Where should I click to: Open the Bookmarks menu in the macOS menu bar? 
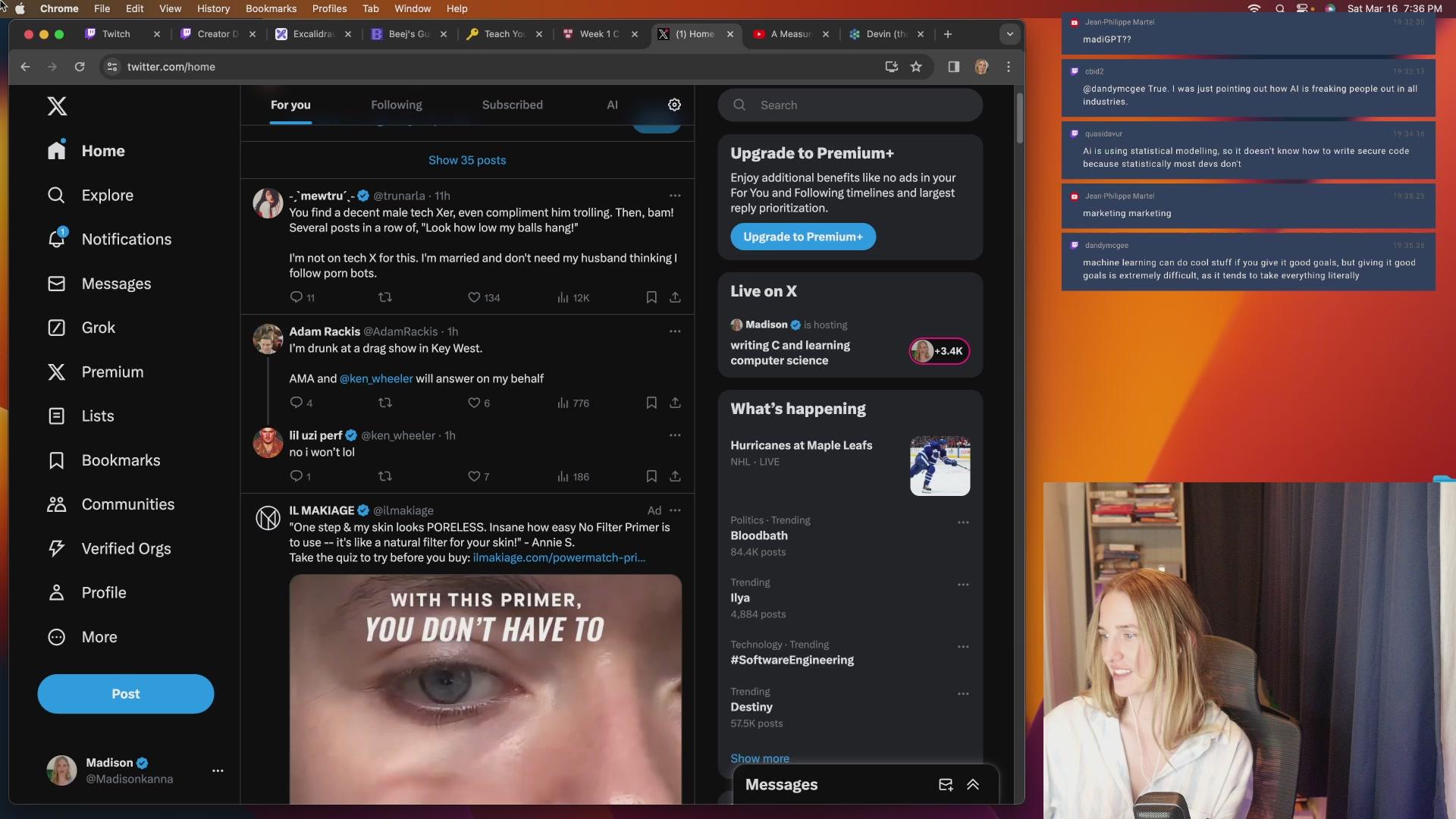coord(271,8)
